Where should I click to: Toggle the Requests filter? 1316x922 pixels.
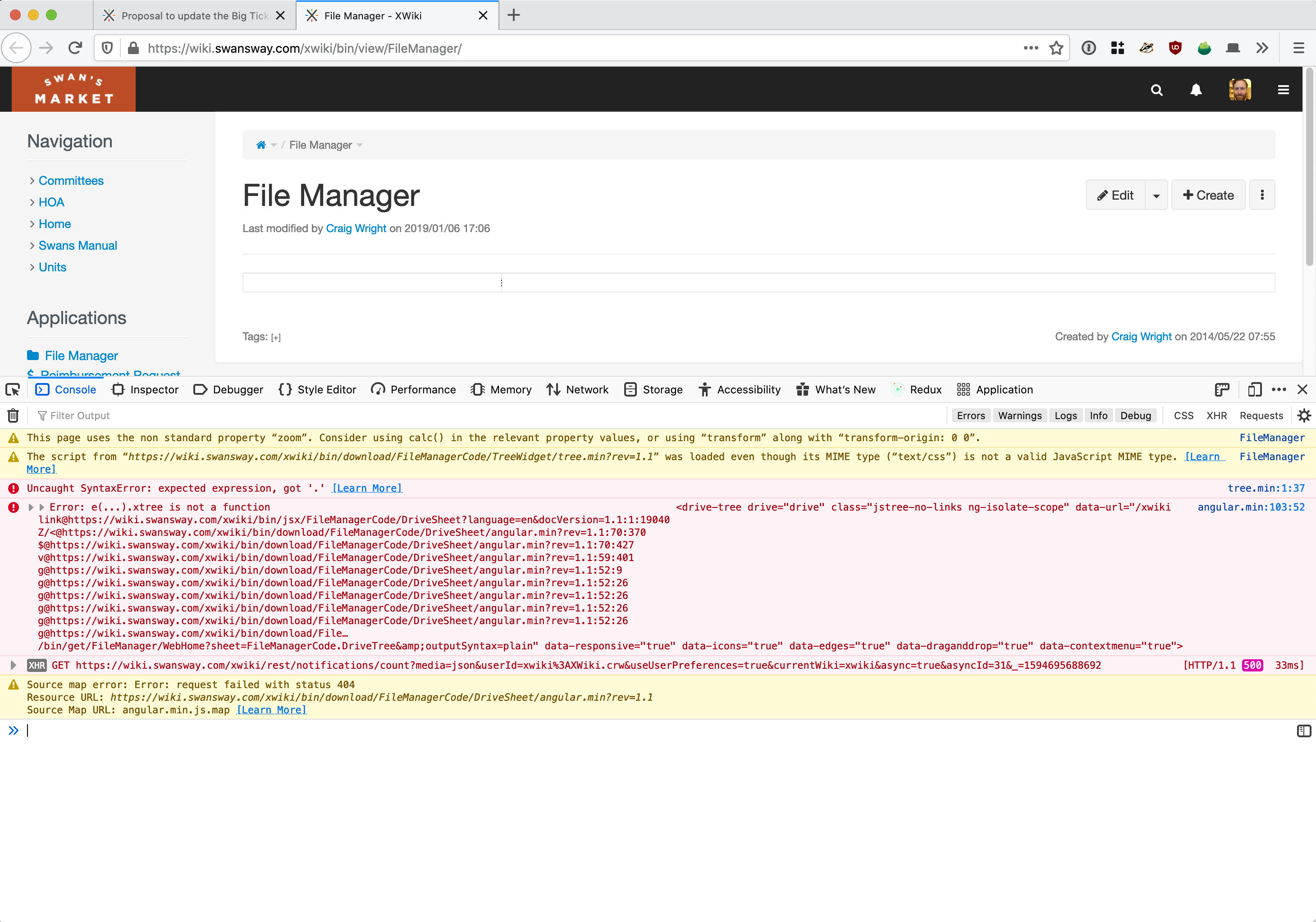tap(1261, 415)
